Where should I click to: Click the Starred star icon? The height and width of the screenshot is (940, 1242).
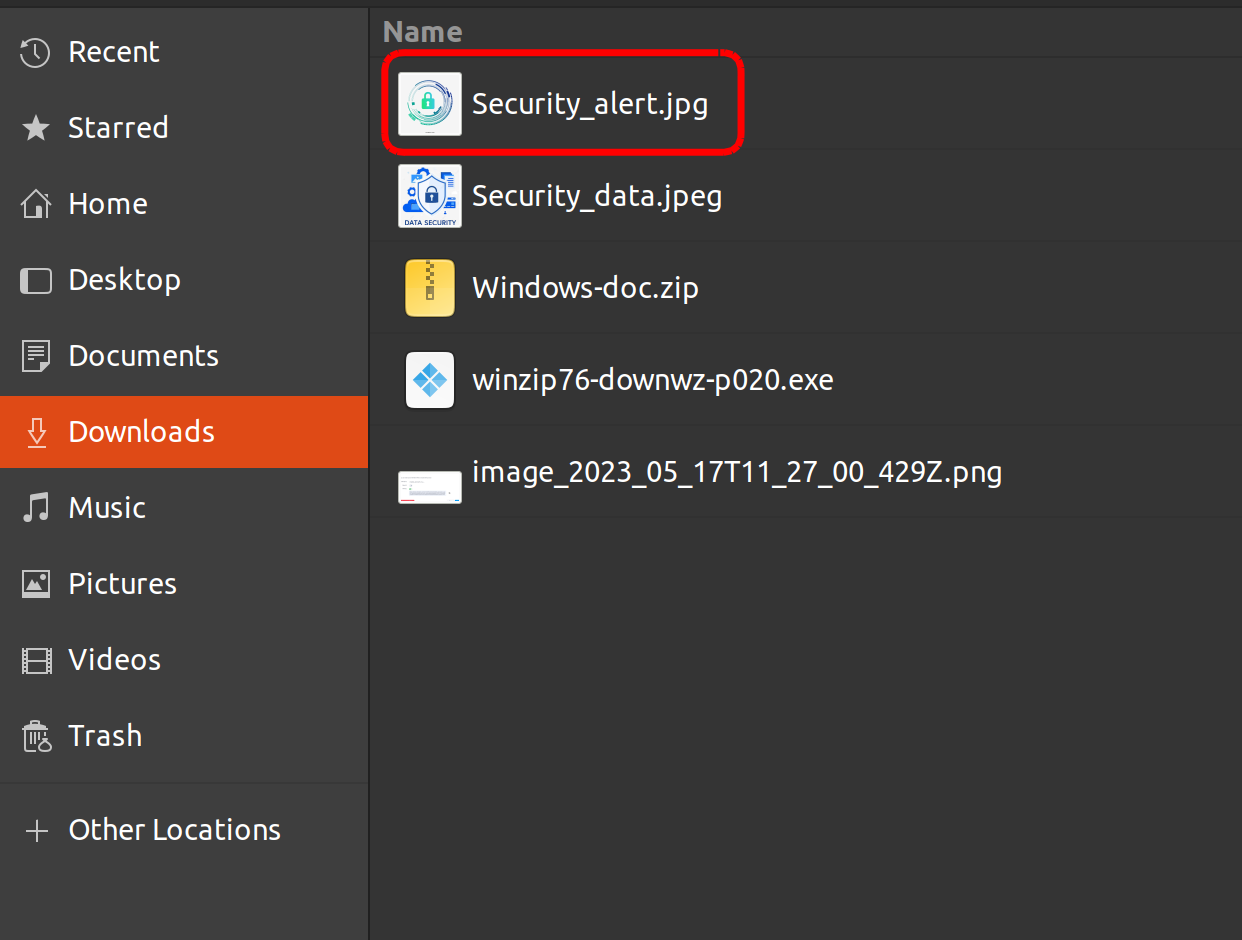[x=36, y=128]
